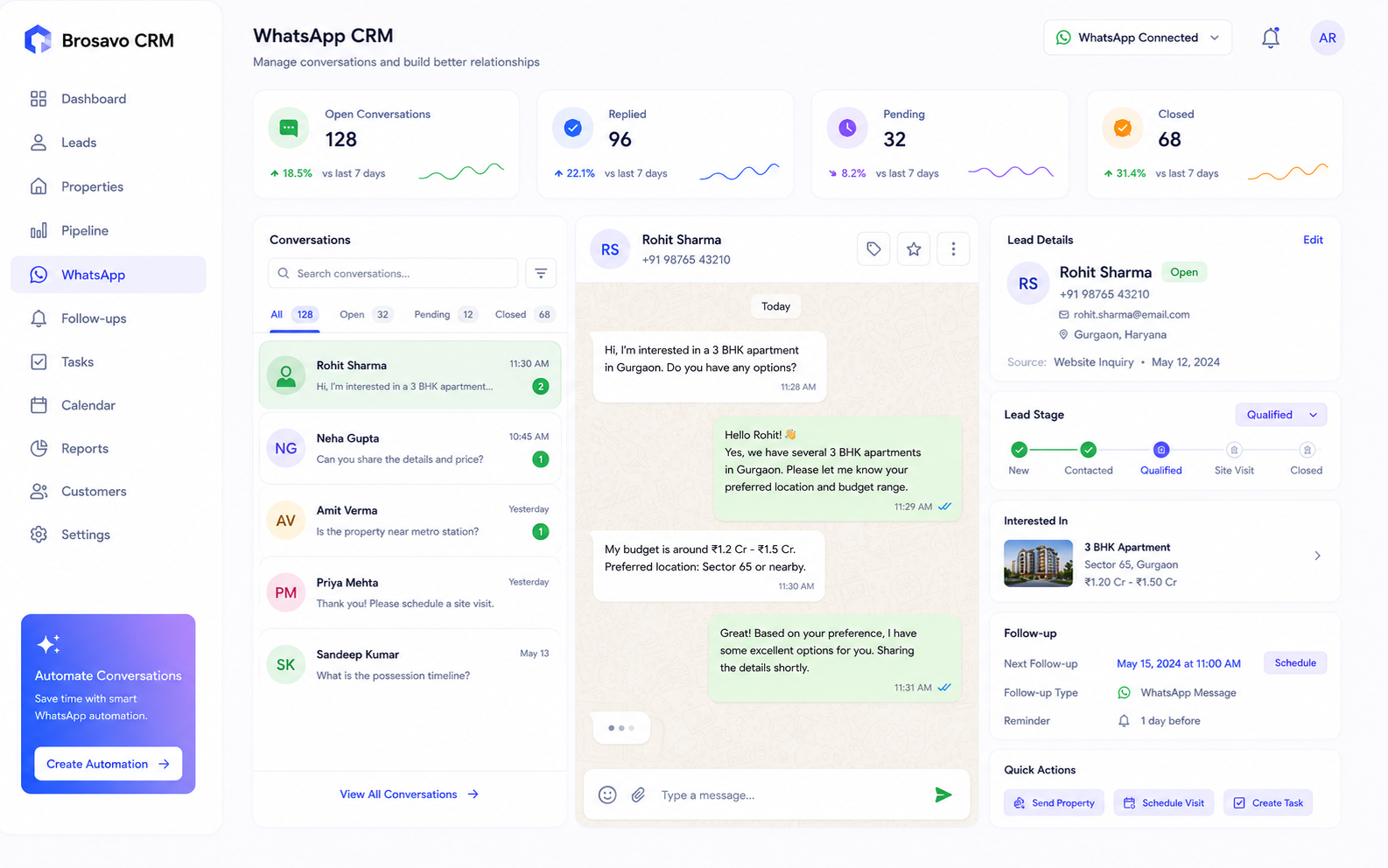
Task: Click the May 15, 2024 follow-up date
Action: tap(1179, 664)
